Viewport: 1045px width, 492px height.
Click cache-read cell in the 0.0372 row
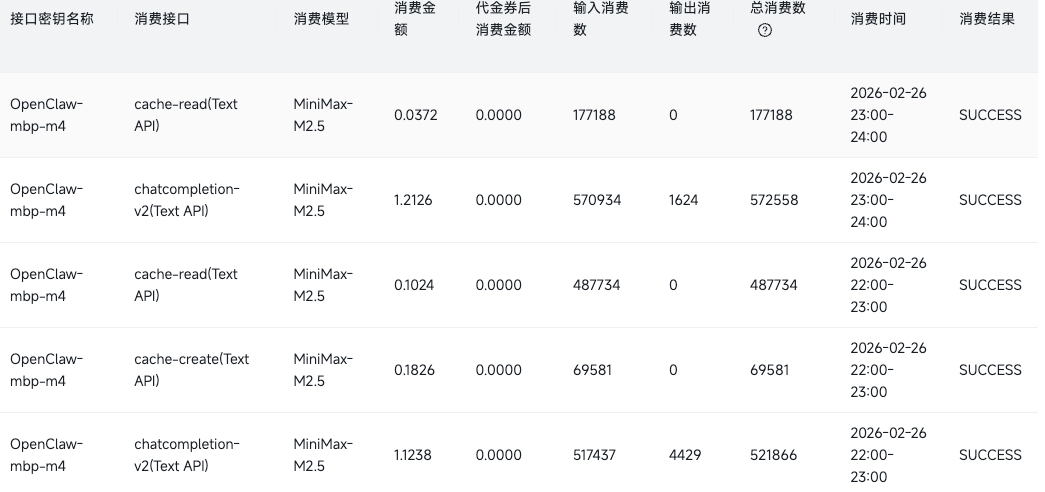click(186, 115)
